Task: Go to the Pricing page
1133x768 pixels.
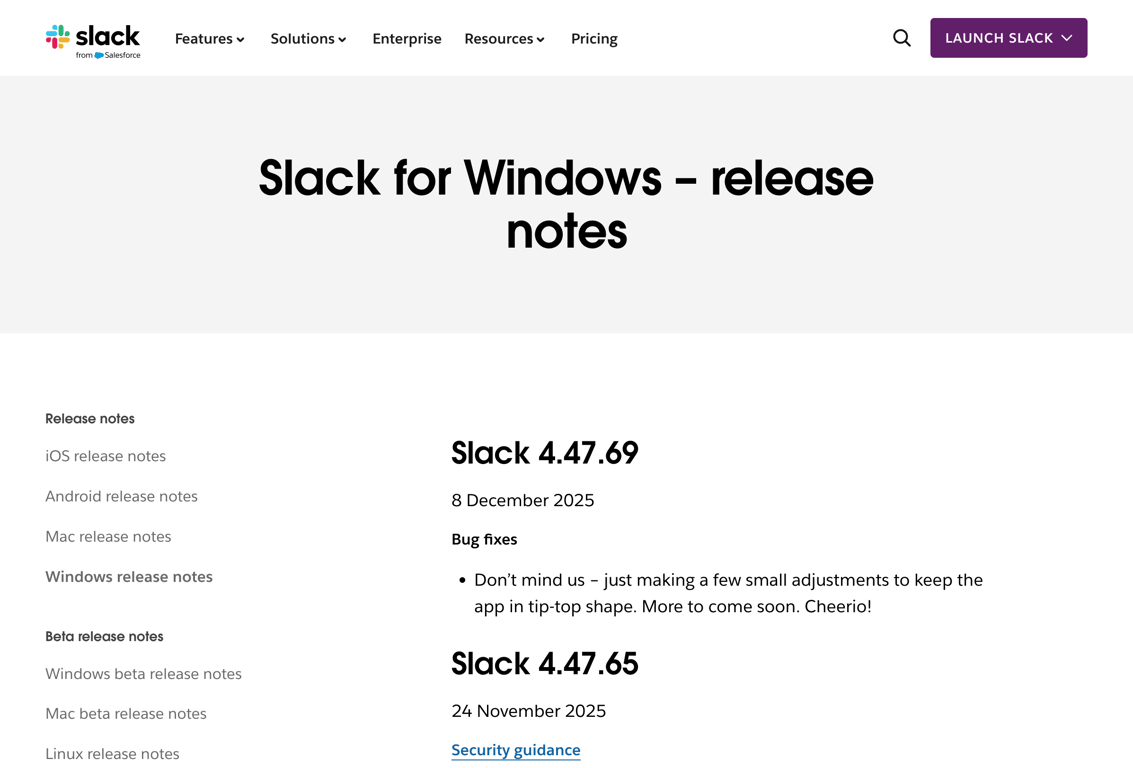Action: [x=594, y=39]
